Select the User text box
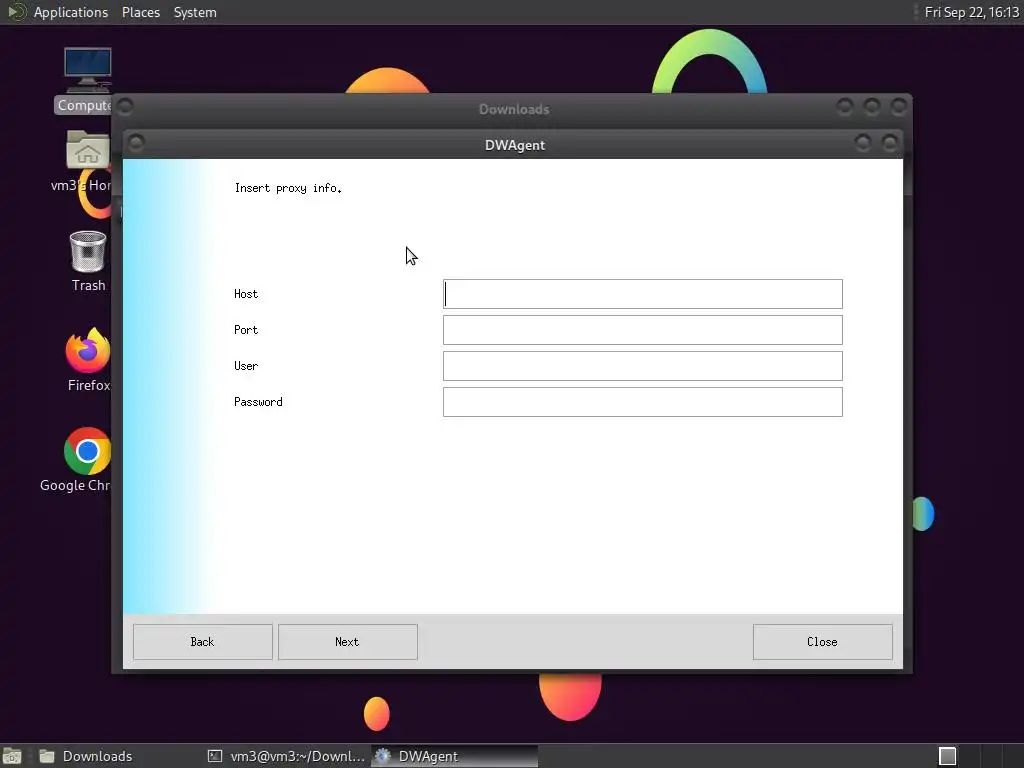This screenshot has width=1024, height=768. click(643, 366)
